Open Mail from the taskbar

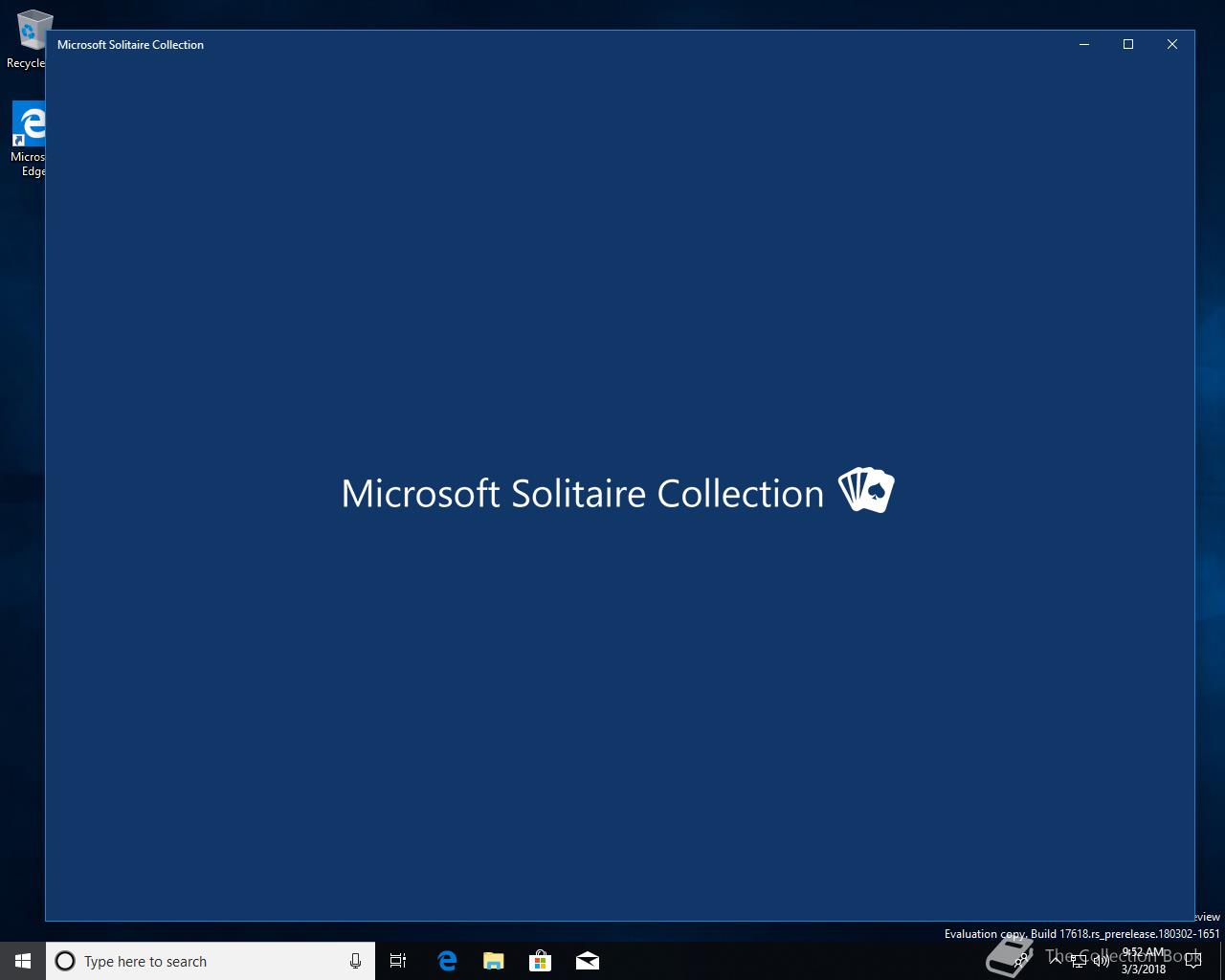click(588, 961)
